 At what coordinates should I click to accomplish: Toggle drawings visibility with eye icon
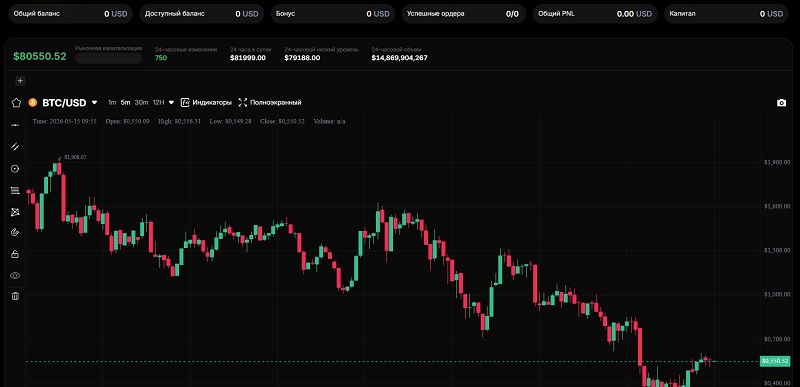[x=15, y=275]
